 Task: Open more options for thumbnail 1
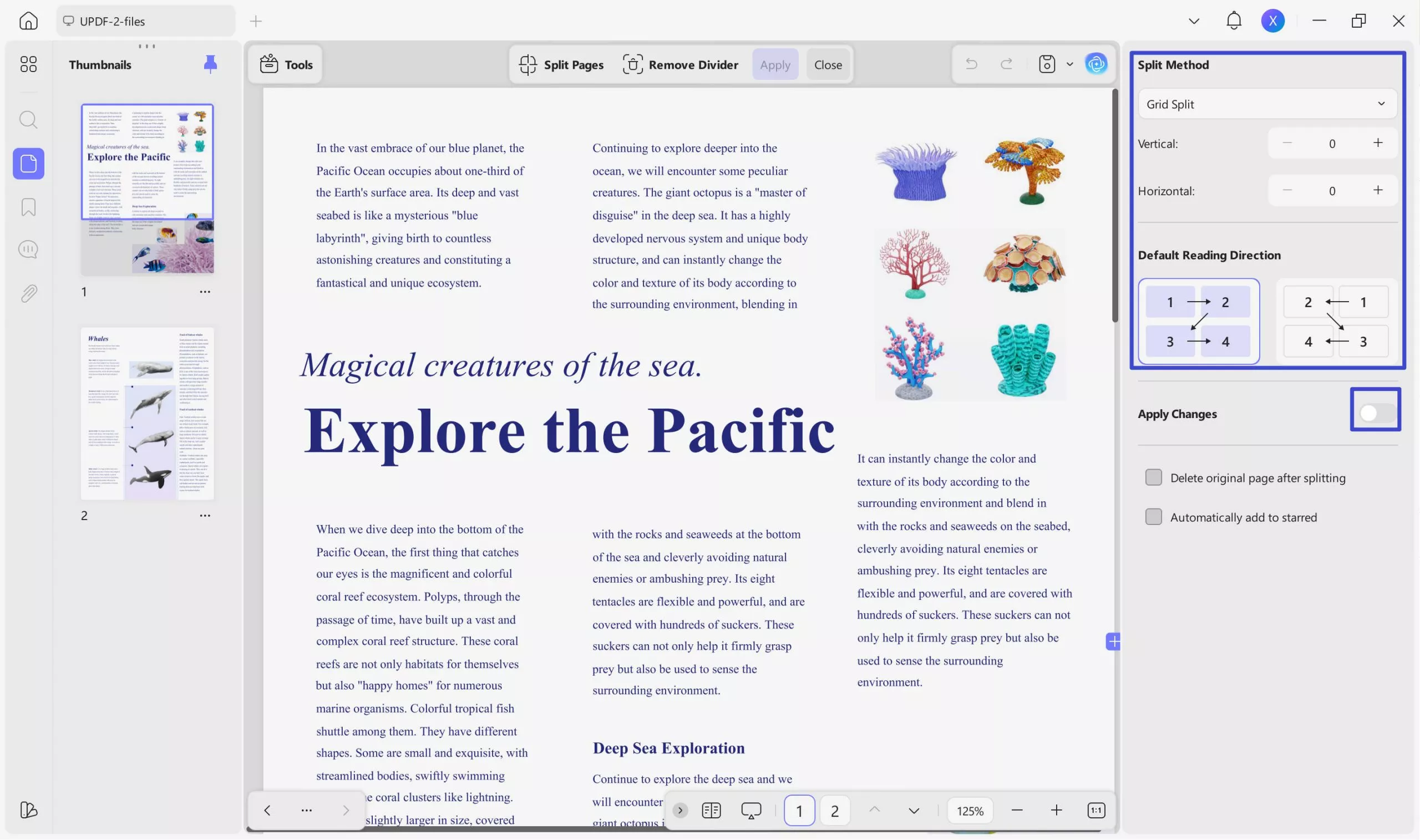[x=205, y=292]
